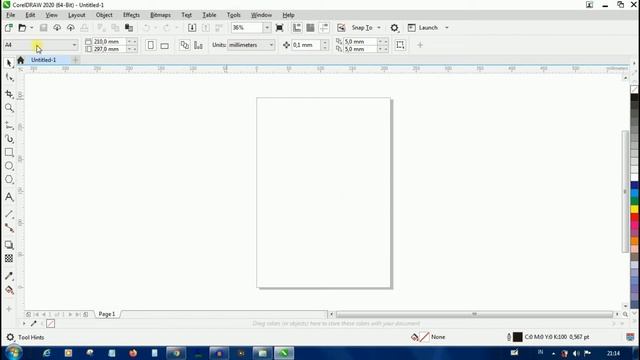This screenshot has width=640, height=360.
Task: Start new document with plus tab
Action: pos(76,60)
